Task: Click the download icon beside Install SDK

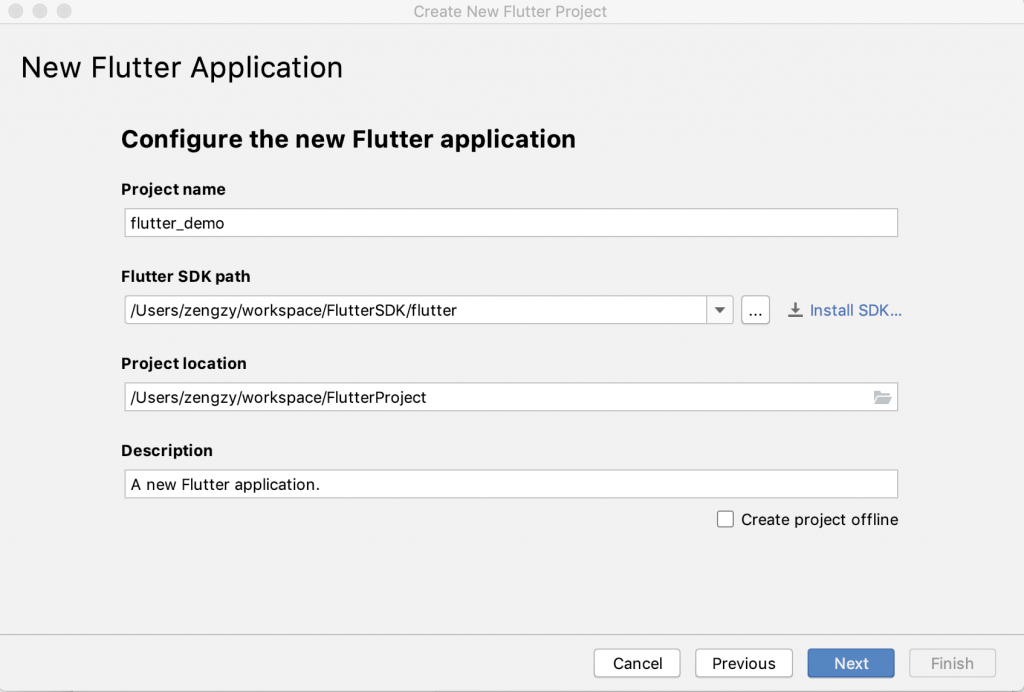Action: point(796,310)
